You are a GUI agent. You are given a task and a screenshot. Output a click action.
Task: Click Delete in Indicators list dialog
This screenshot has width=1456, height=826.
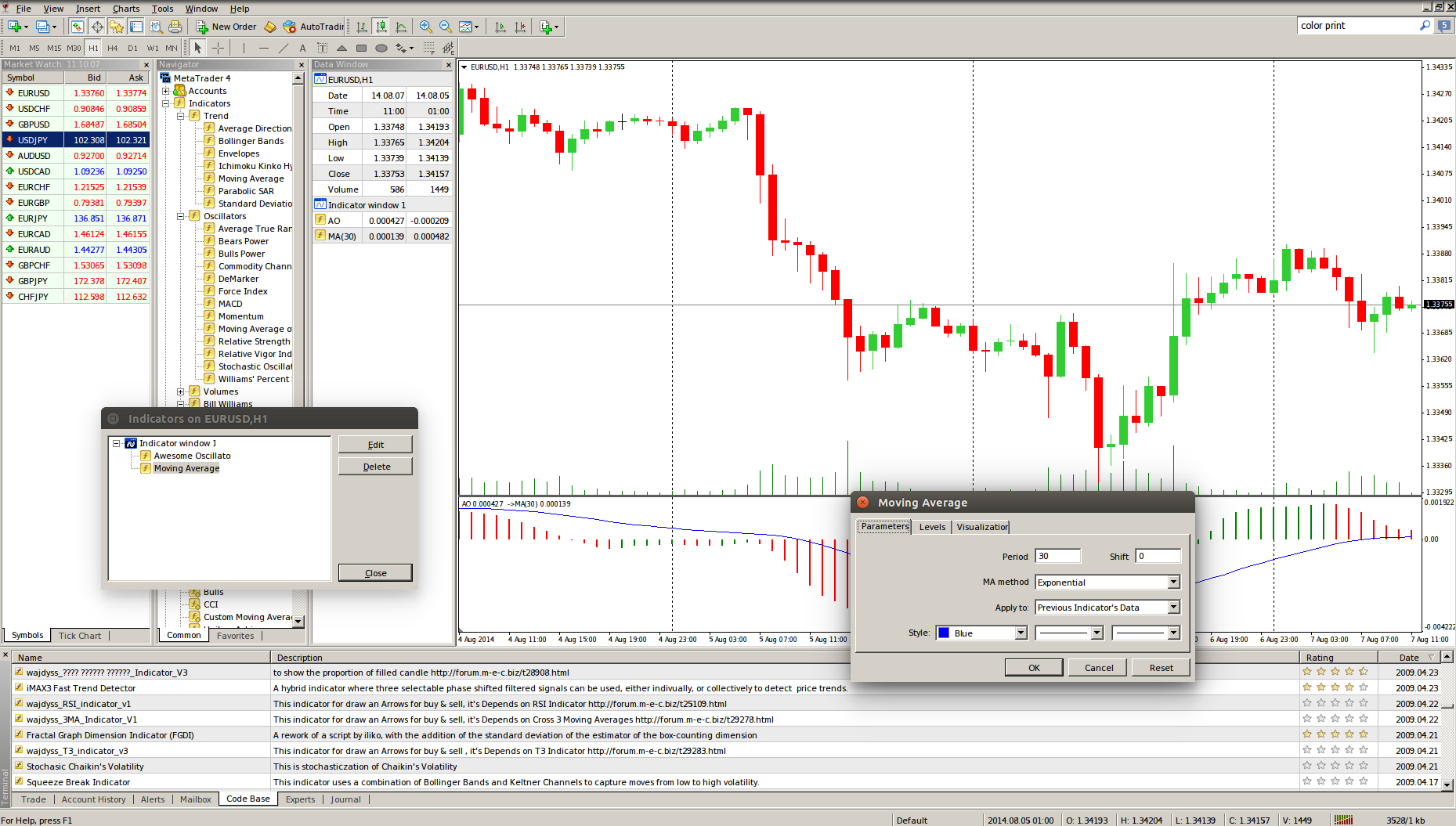375,467
